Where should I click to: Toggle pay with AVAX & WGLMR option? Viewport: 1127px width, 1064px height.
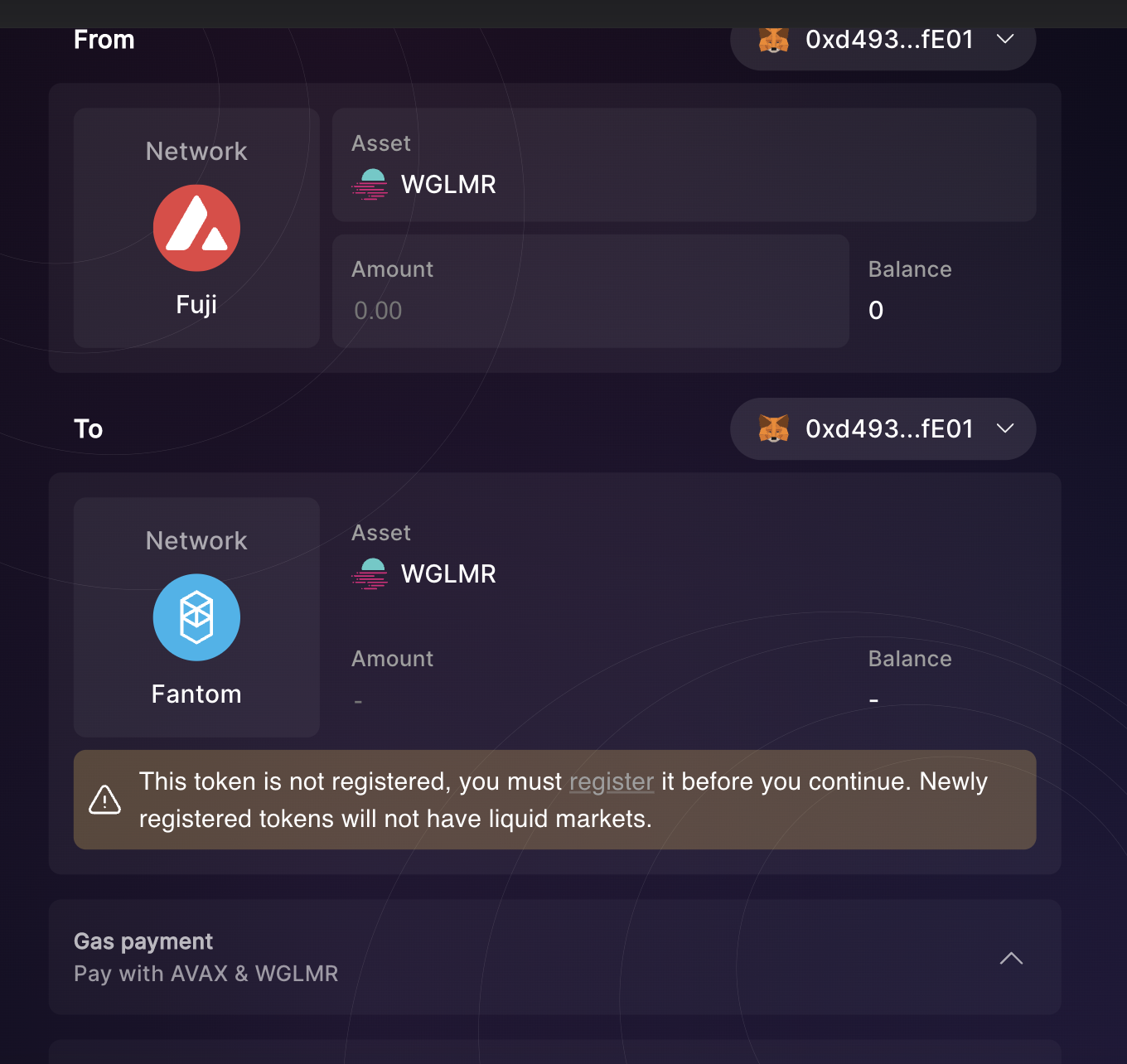tap(206, 974)
